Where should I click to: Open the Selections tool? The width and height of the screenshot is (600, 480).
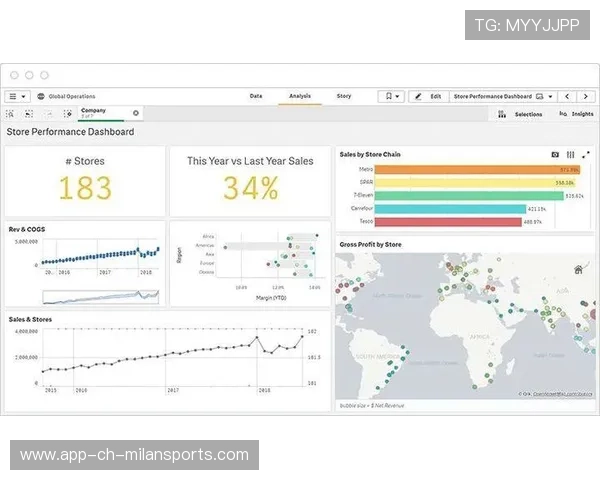coord(521,114)
